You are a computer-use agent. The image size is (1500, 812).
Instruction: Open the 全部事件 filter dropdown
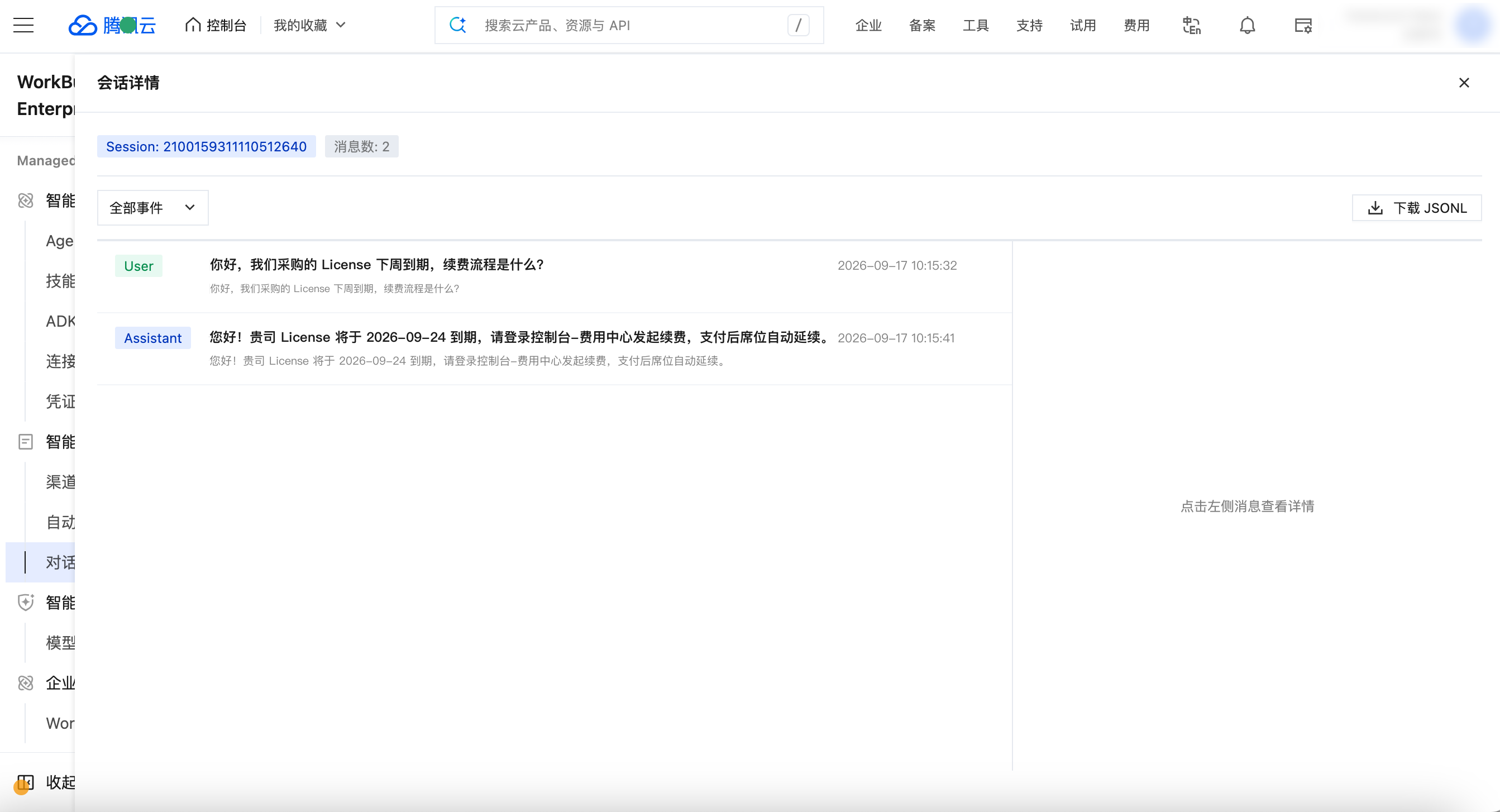click(152, 207)
